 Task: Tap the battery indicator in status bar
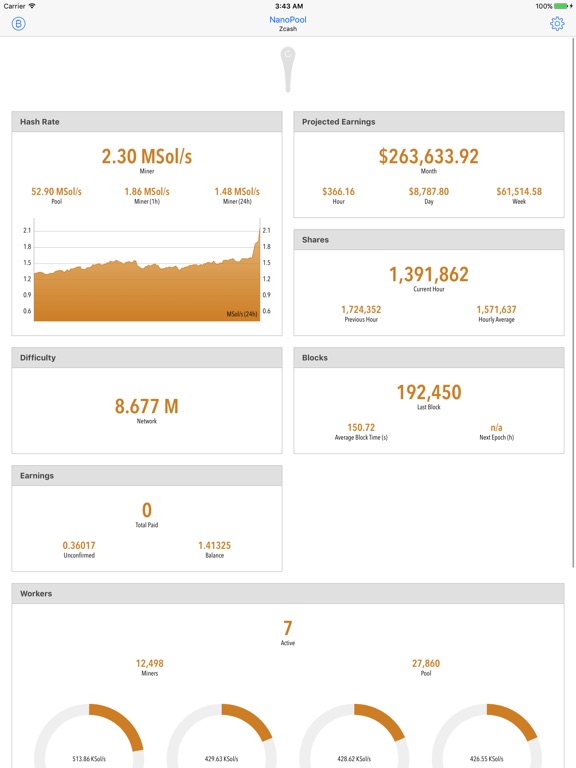(563, 6)
